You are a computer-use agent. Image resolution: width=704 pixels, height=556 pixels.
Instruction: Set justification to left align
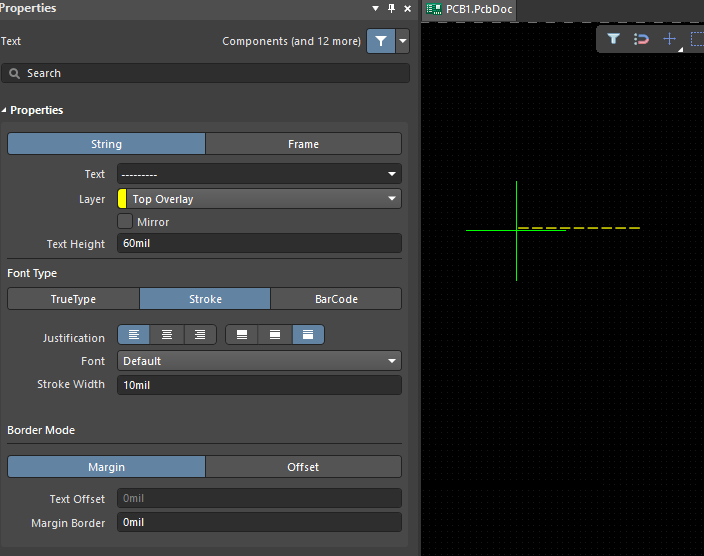point(134,335)
